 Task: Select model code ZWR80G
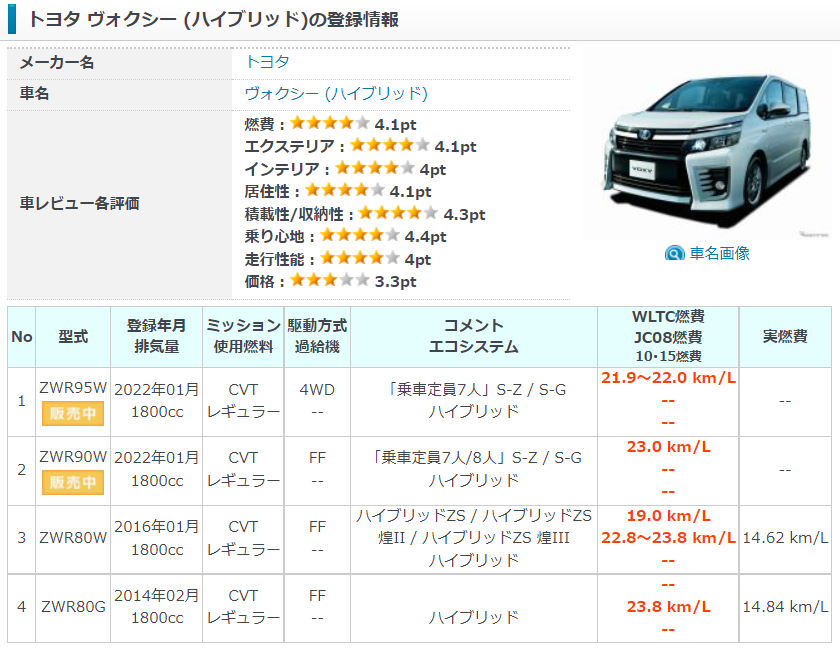(73, 607)
